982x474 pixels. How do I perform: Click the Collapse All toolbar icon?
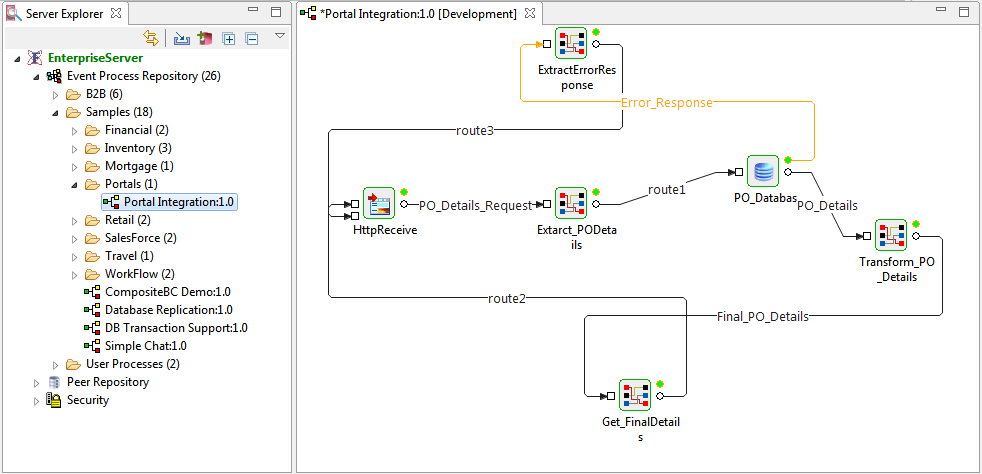[252, 39]
